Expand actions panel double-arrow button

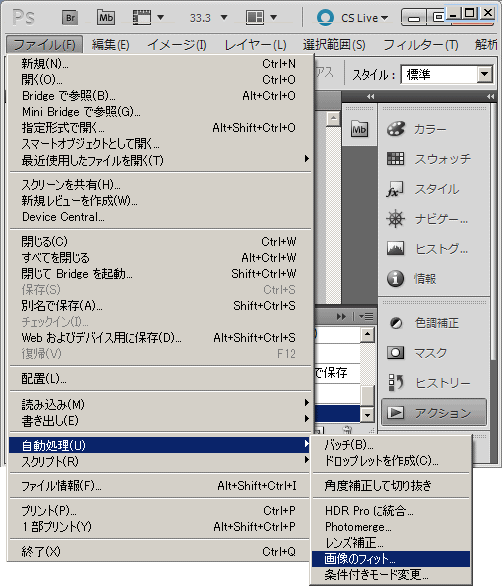point(341,317)
